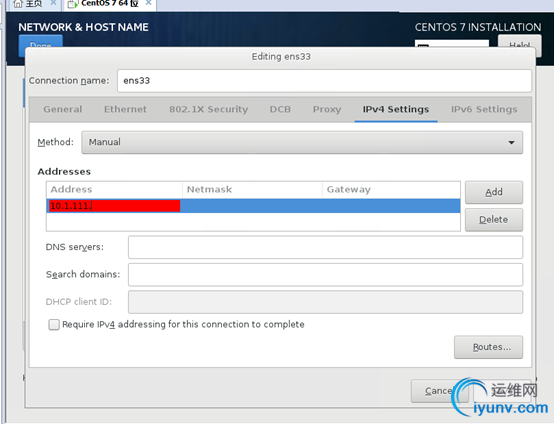Screen dimensions: 554x424
Task: Open the General tab
Action: click(63, 109)
